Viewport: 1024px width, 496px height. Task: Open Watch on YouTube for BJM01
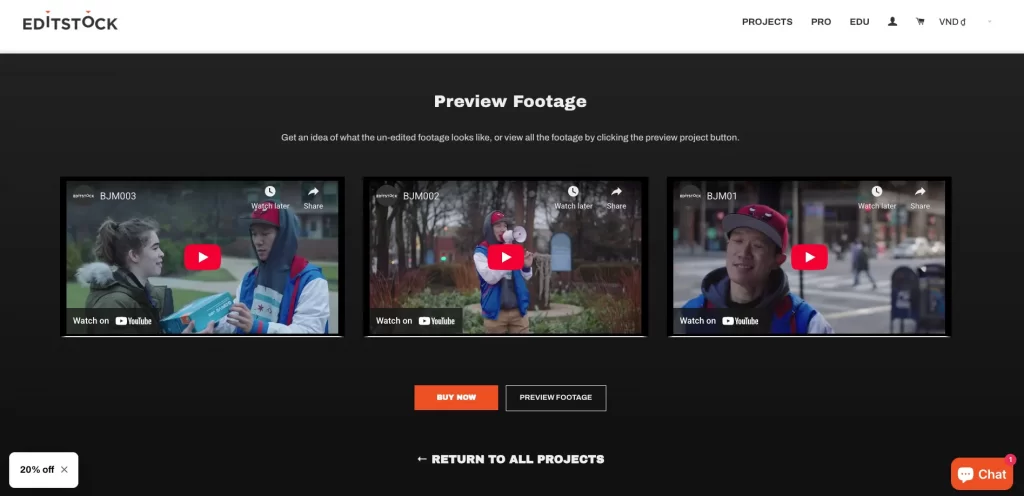[719, 320]
